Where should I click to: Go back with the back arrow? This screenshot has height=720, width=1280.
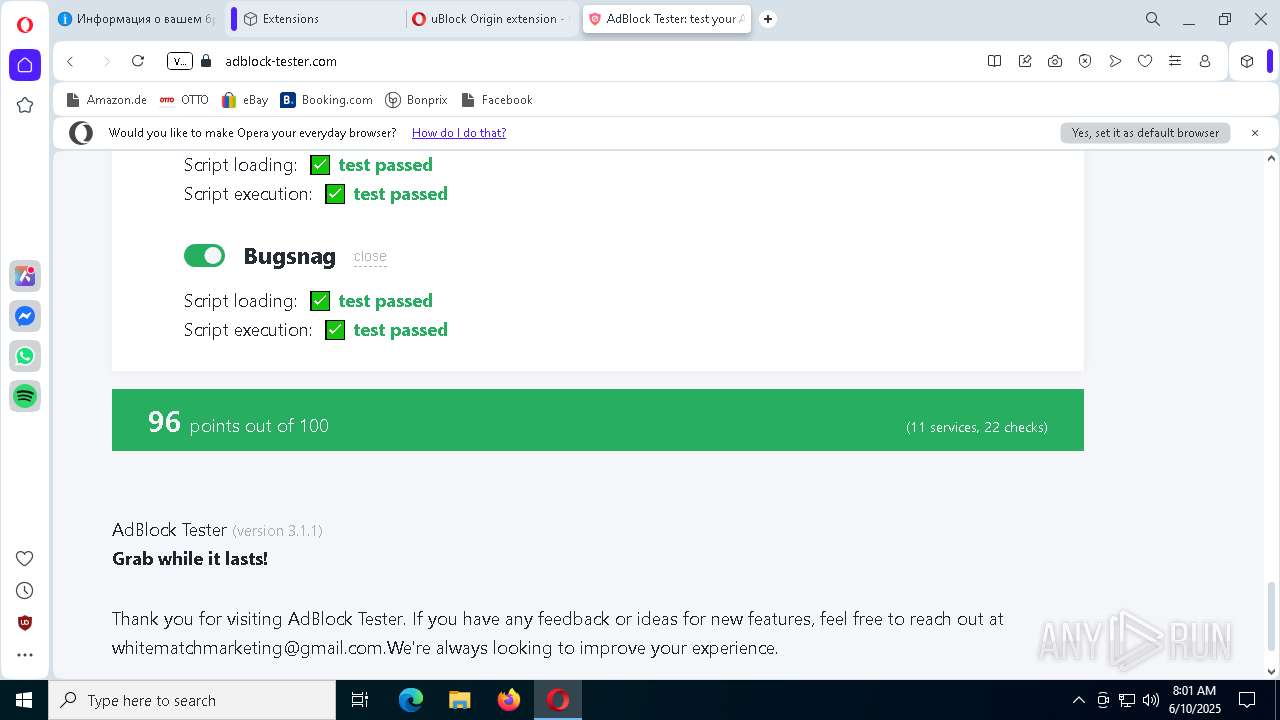pyautogui.click(x=70, y=61)
